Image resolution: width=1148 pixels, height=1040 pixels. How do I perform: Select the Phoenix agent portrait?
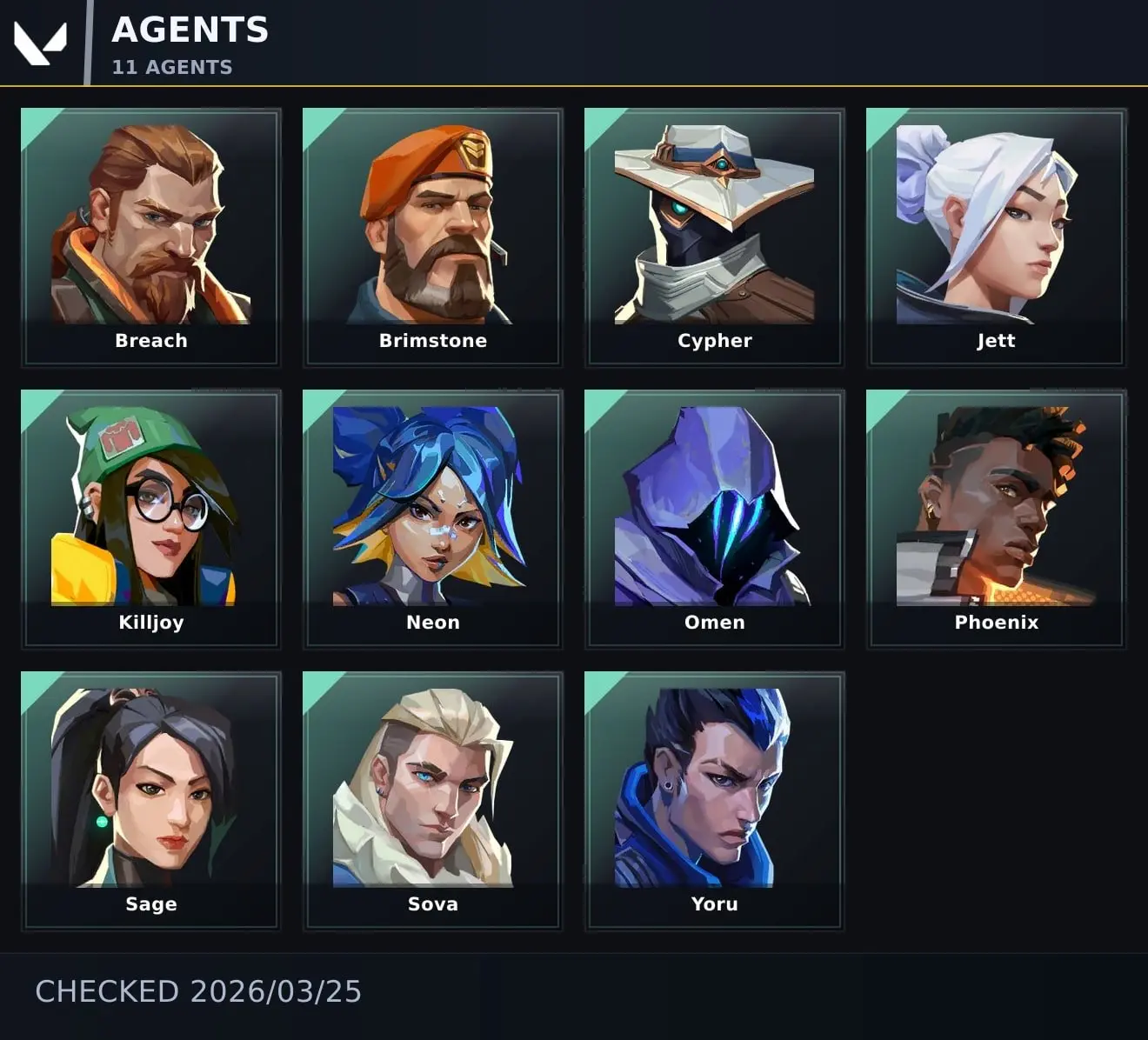click(997, 519)
